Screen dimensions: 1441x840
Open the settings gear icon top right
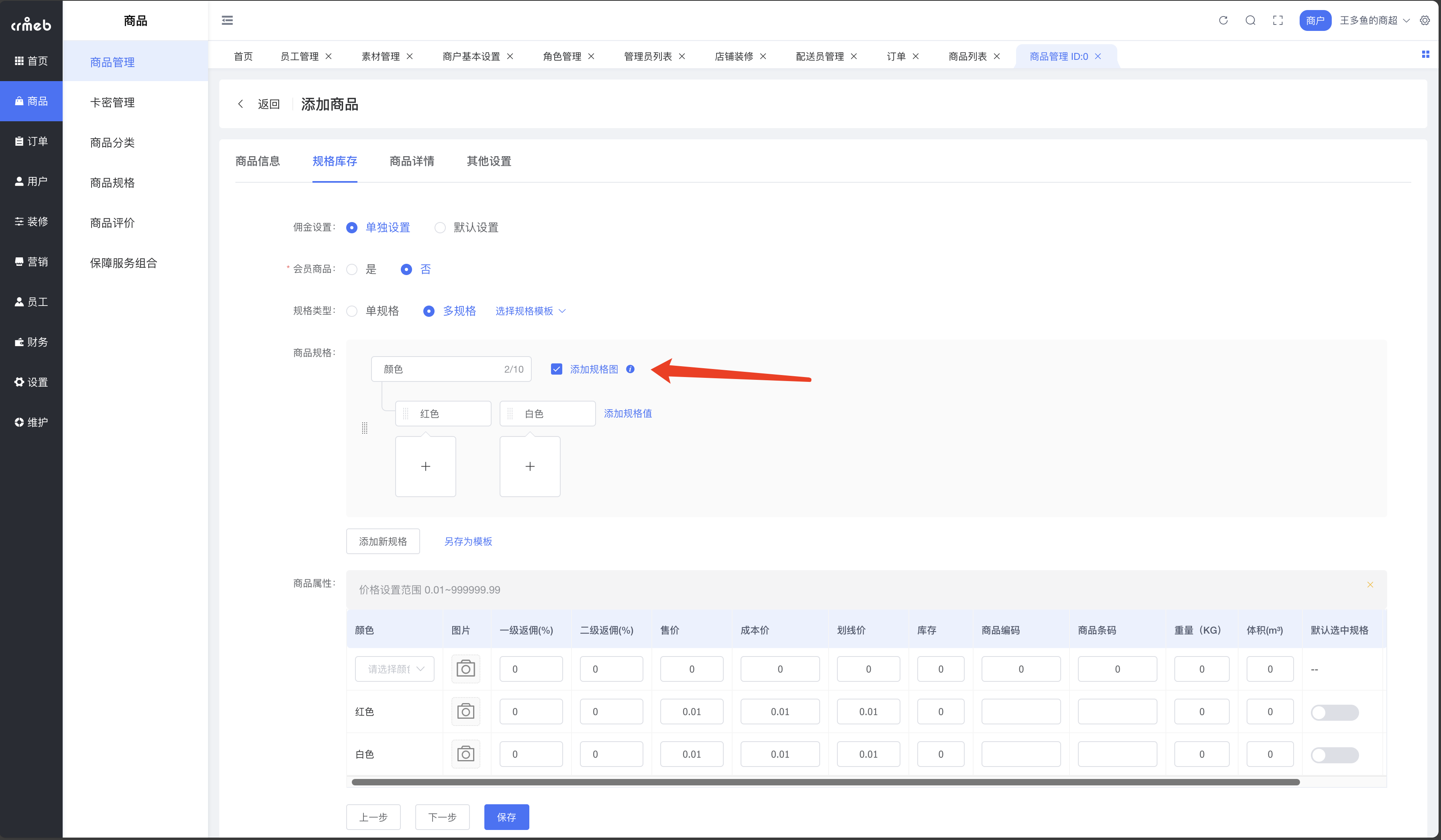(x=1425, y=20)
